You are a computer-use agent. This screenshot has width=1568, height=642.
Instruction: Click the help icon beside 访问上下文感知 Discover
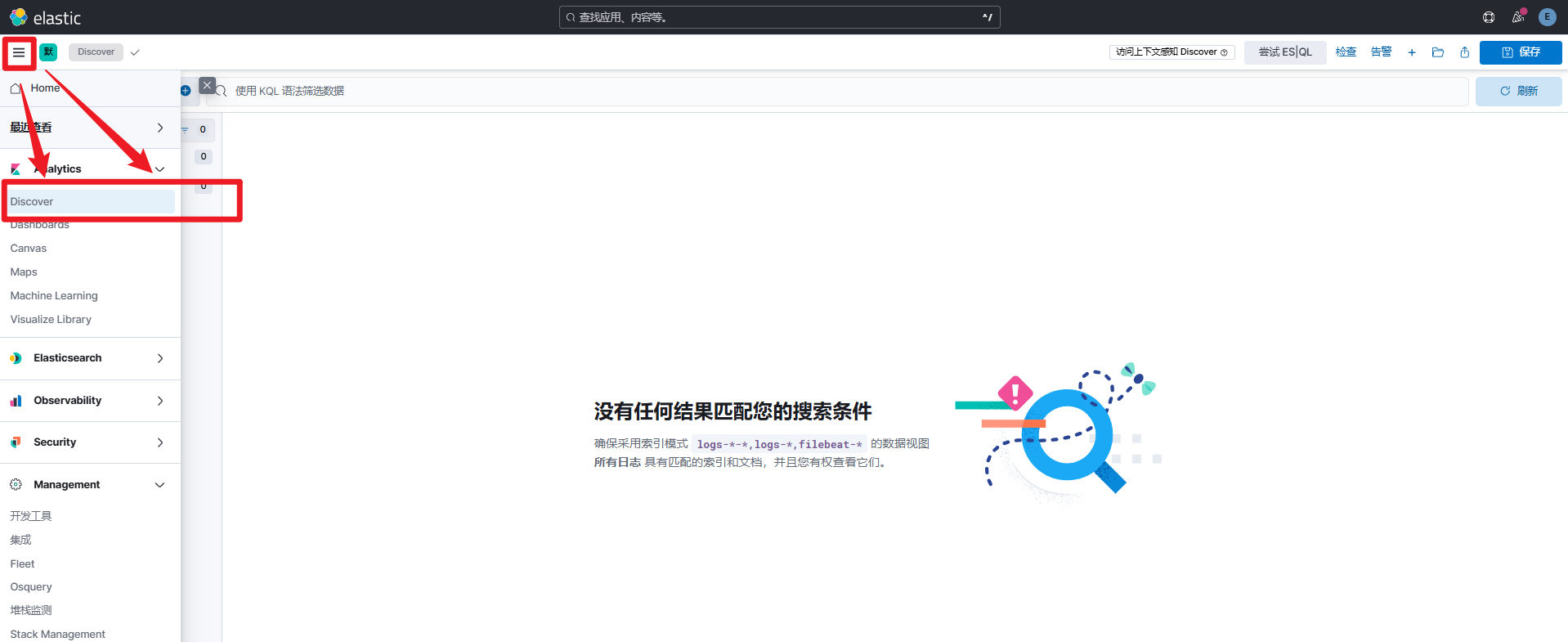tap(1224, 52)
